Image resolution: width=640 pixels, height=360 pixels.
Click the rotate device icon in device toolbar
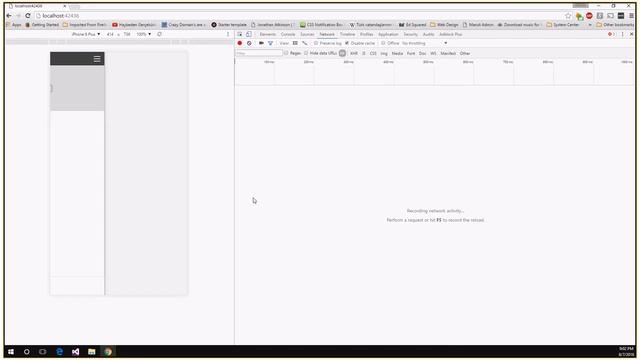(x=160, y=34)
